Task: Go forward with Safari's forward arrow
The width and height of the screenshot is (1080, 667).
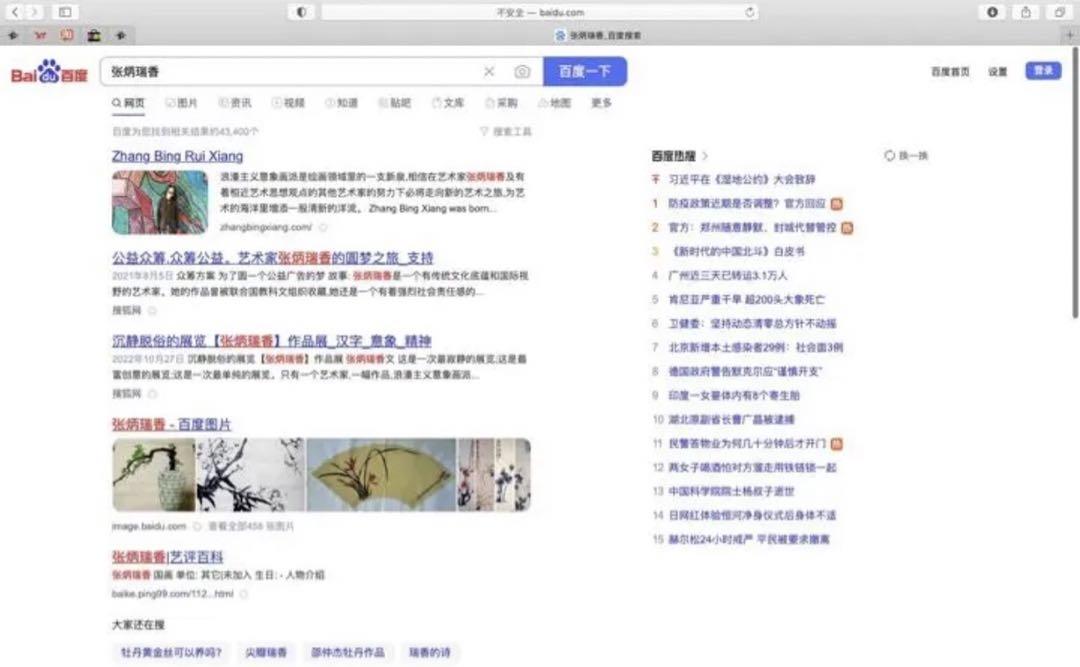Action: 33,12
